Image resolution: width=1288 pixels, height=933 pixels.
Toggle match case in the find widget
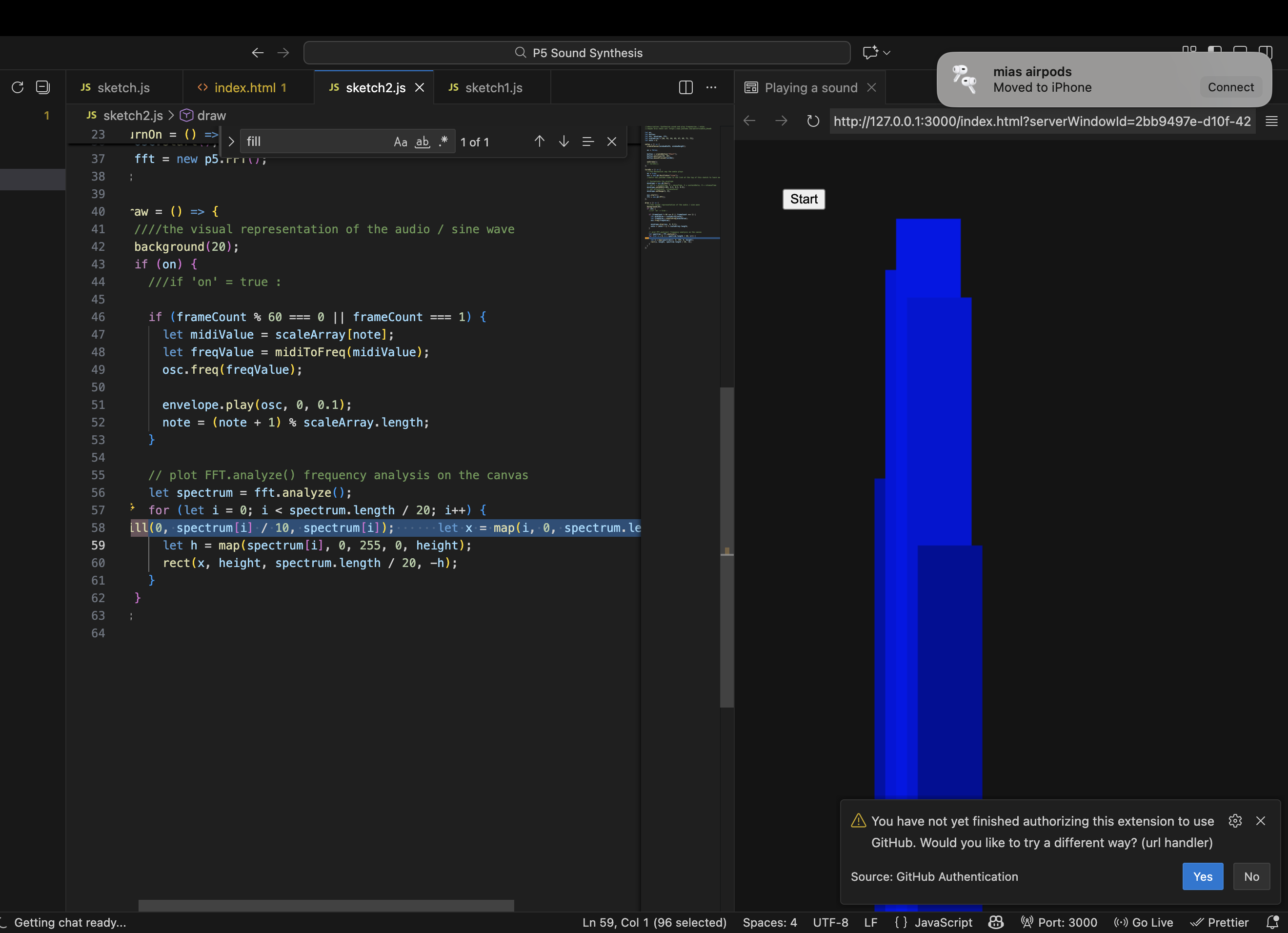tap(401, 142)
